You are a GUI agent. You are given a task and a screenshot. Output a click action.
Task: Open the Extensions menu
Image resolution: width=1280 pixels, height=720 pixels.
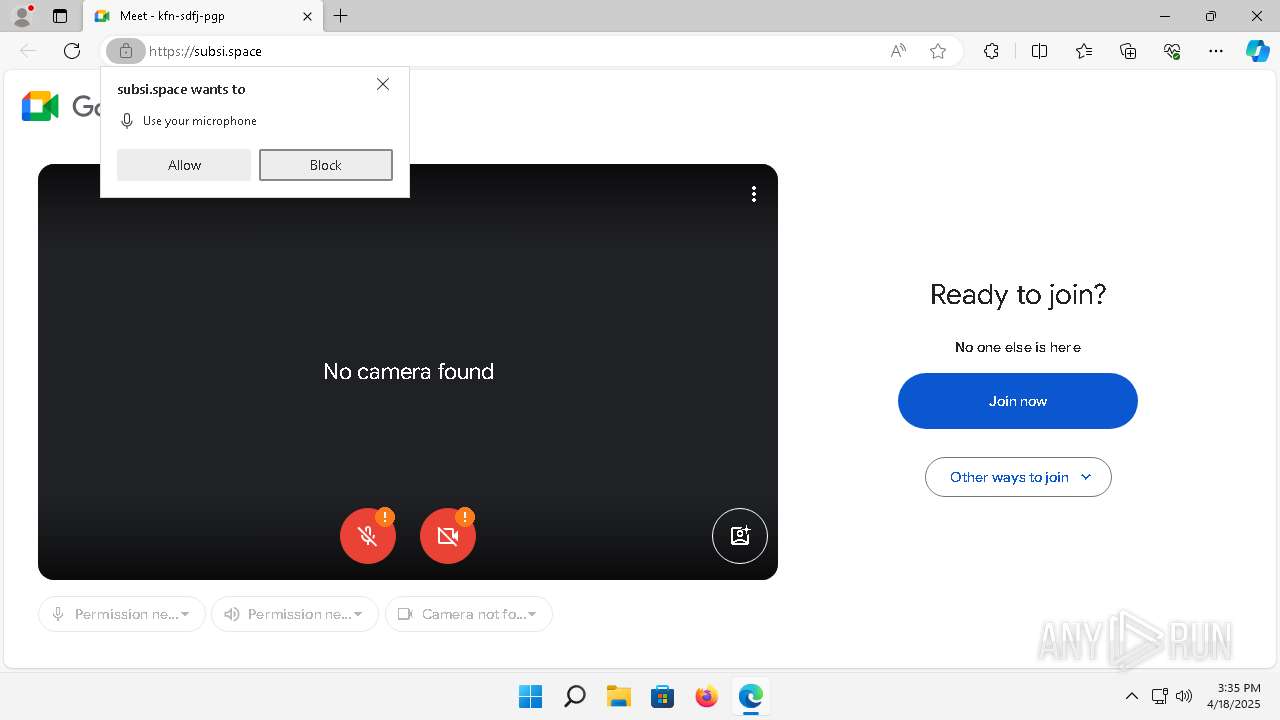point(991,51)
